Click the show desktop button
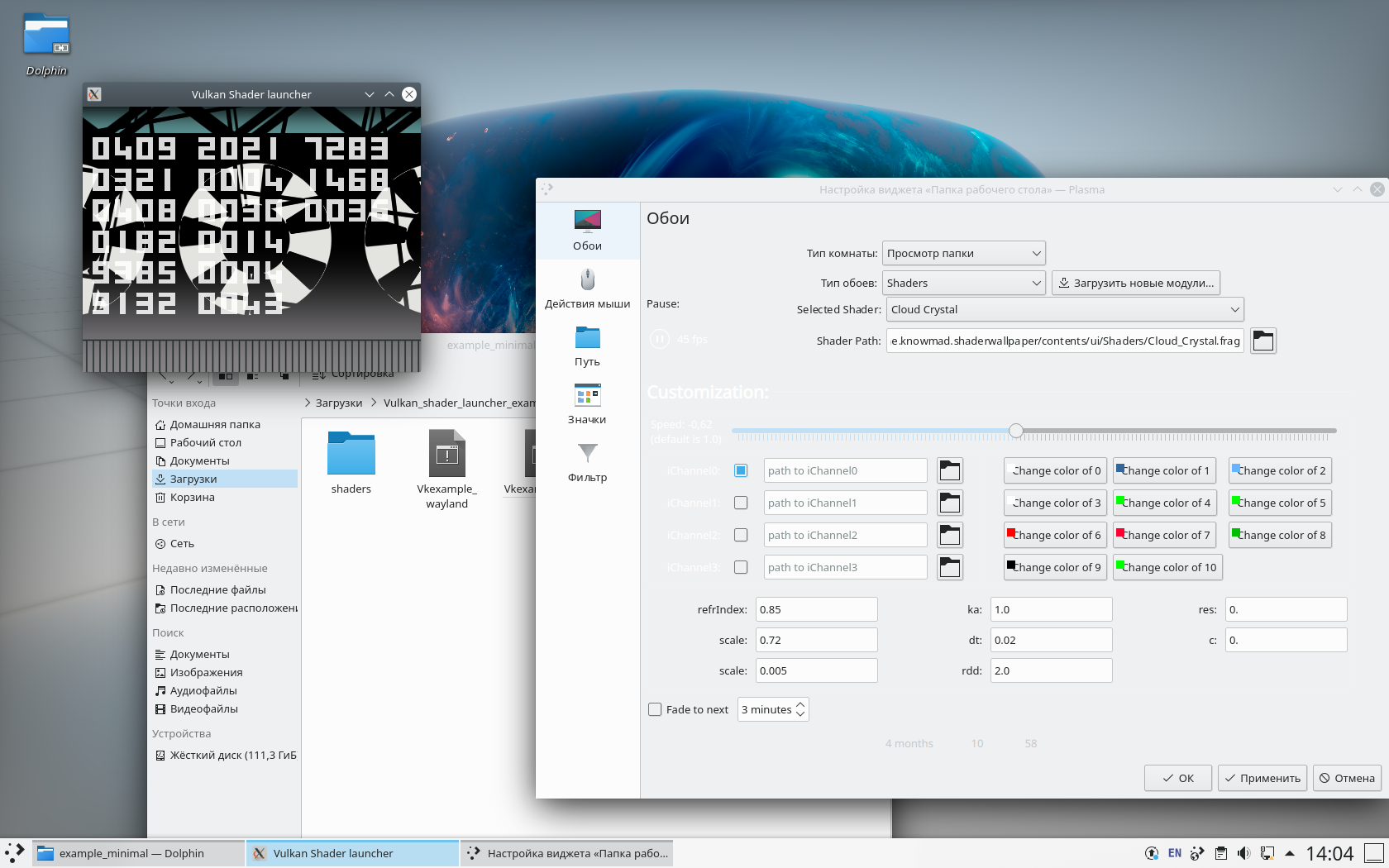Screen dimensions: 1389x868 [1373, 853]
